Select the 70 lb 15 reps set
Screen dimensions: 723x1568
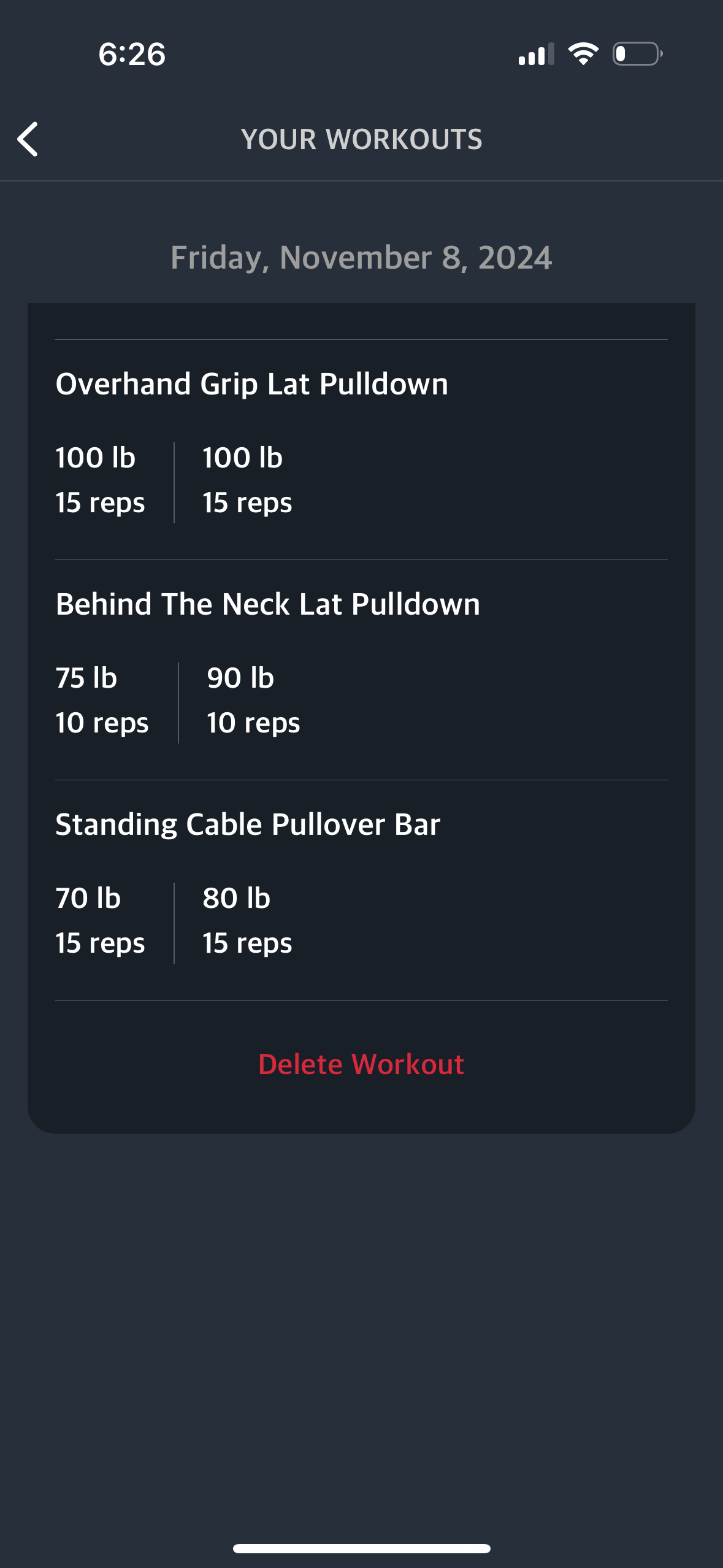[x=100, y=921]
